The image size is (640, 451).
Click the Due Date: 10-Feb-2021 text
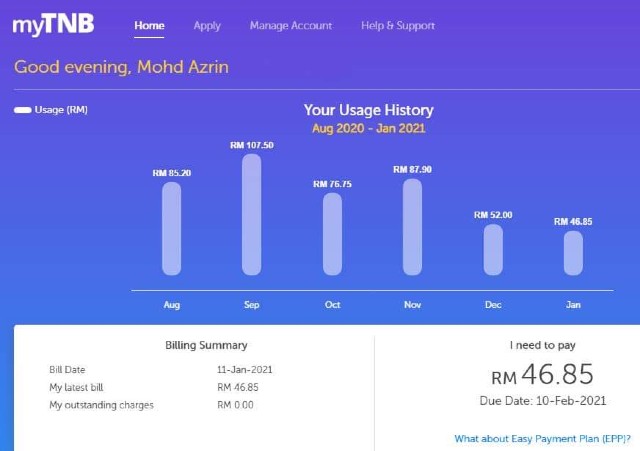543,401
